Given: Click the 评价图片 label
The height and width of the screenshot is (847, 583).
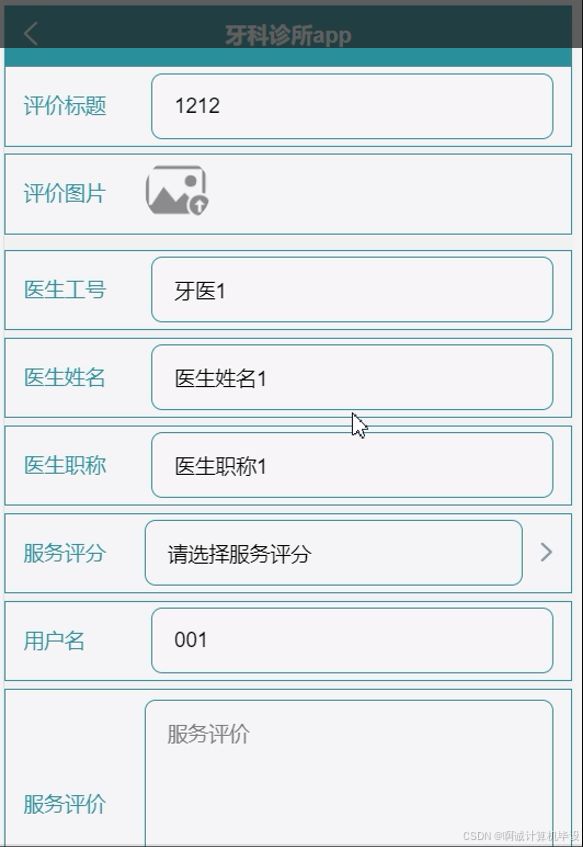Looking at the screenshot, I should click(64, 193).
